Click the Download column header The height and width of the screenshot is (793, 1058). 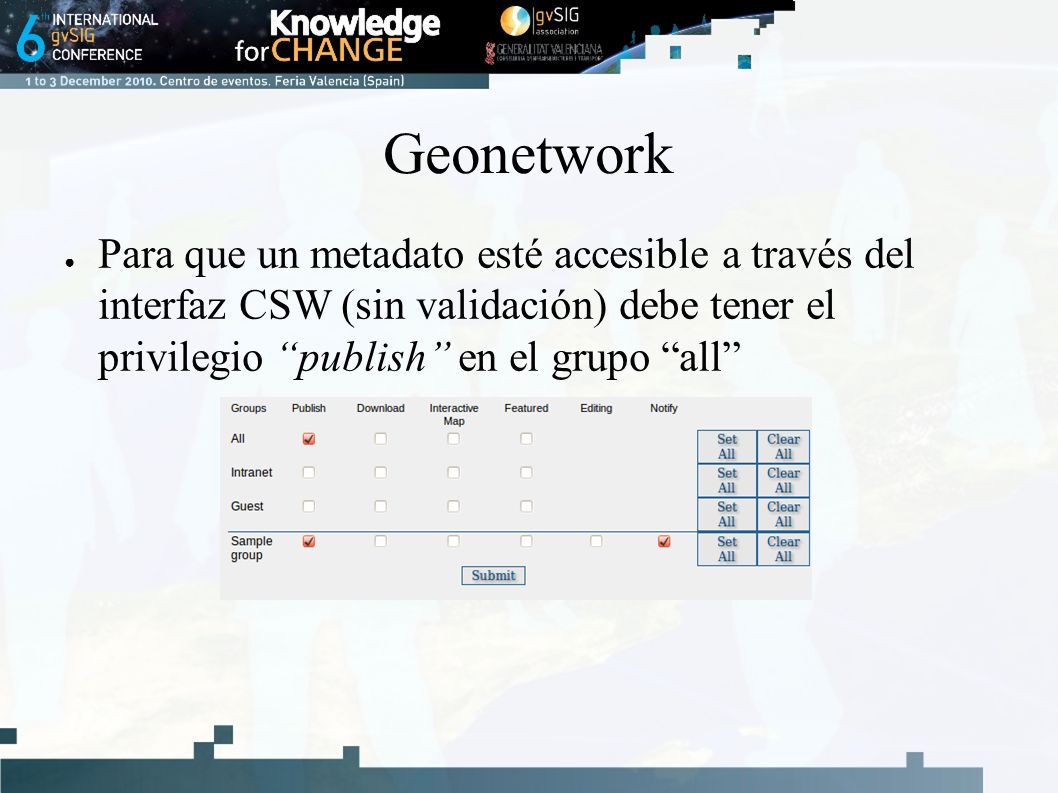(381, 408)
